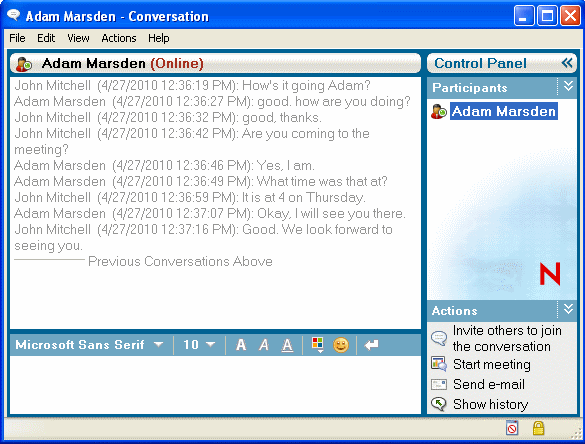Click Adam Marsden's participant status icon
Screen dimensions: 585x444
(439, 112)
